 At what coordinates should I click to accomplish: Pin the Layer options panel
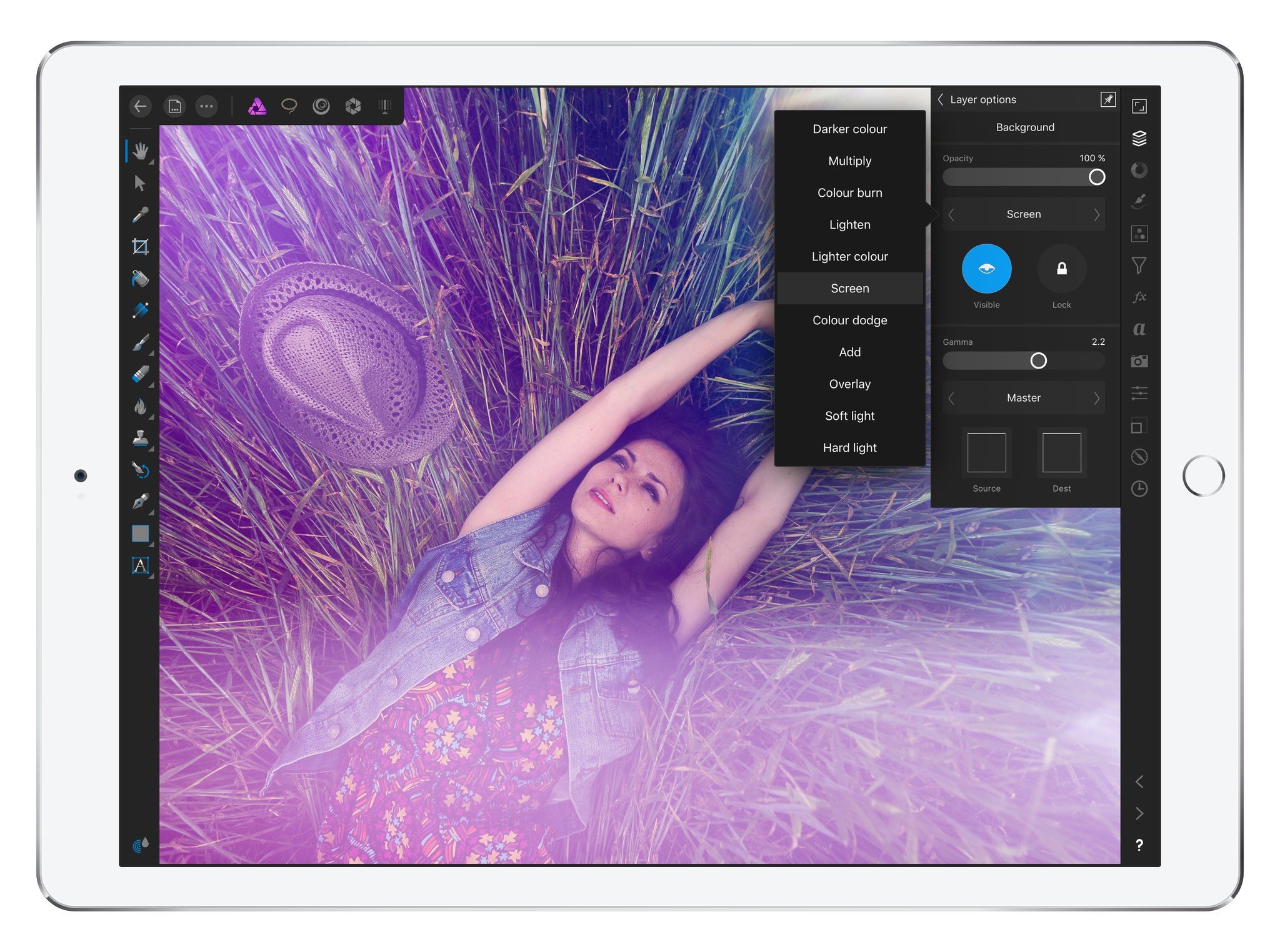click(1107, 99)
